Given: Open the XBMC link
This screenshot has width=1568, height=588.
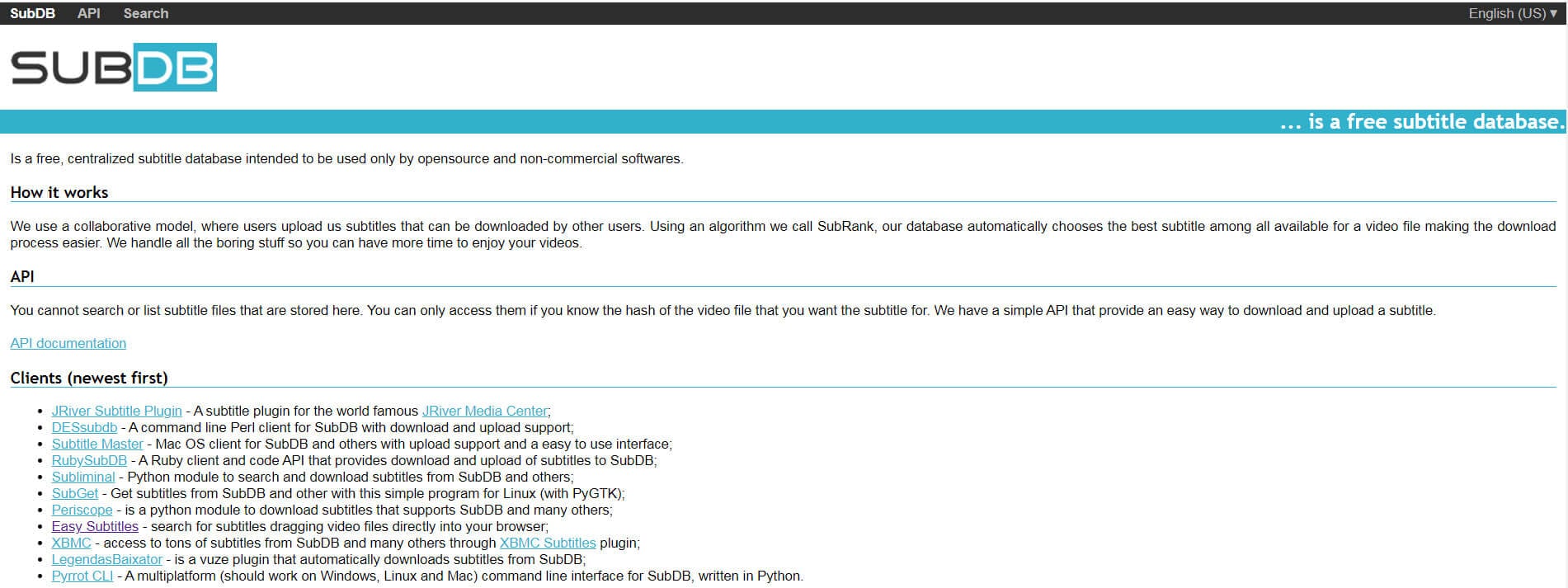Looking at the screenshot, I should (71, 543).
